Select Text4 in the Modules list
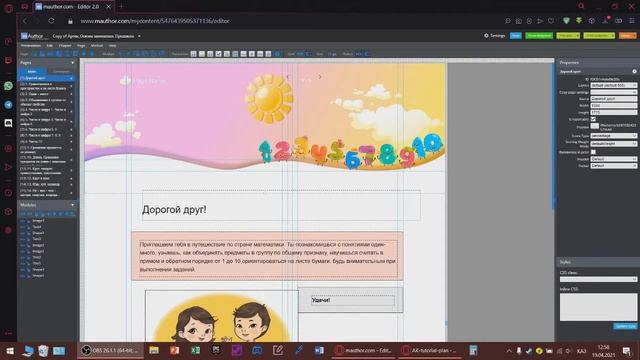 [x=37, y=227]
